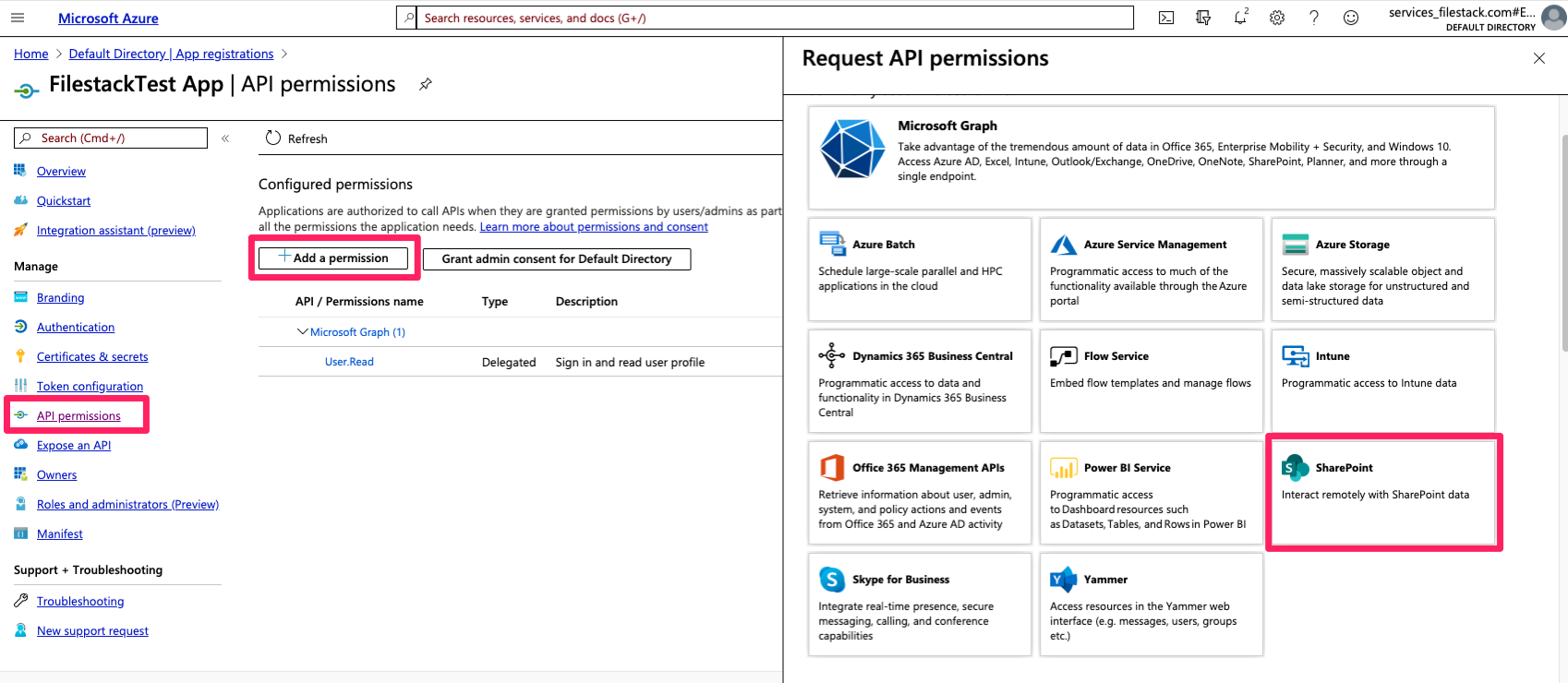Open Expose an API
This screenshot has width=1568, height=683.
tap(74, 446)
